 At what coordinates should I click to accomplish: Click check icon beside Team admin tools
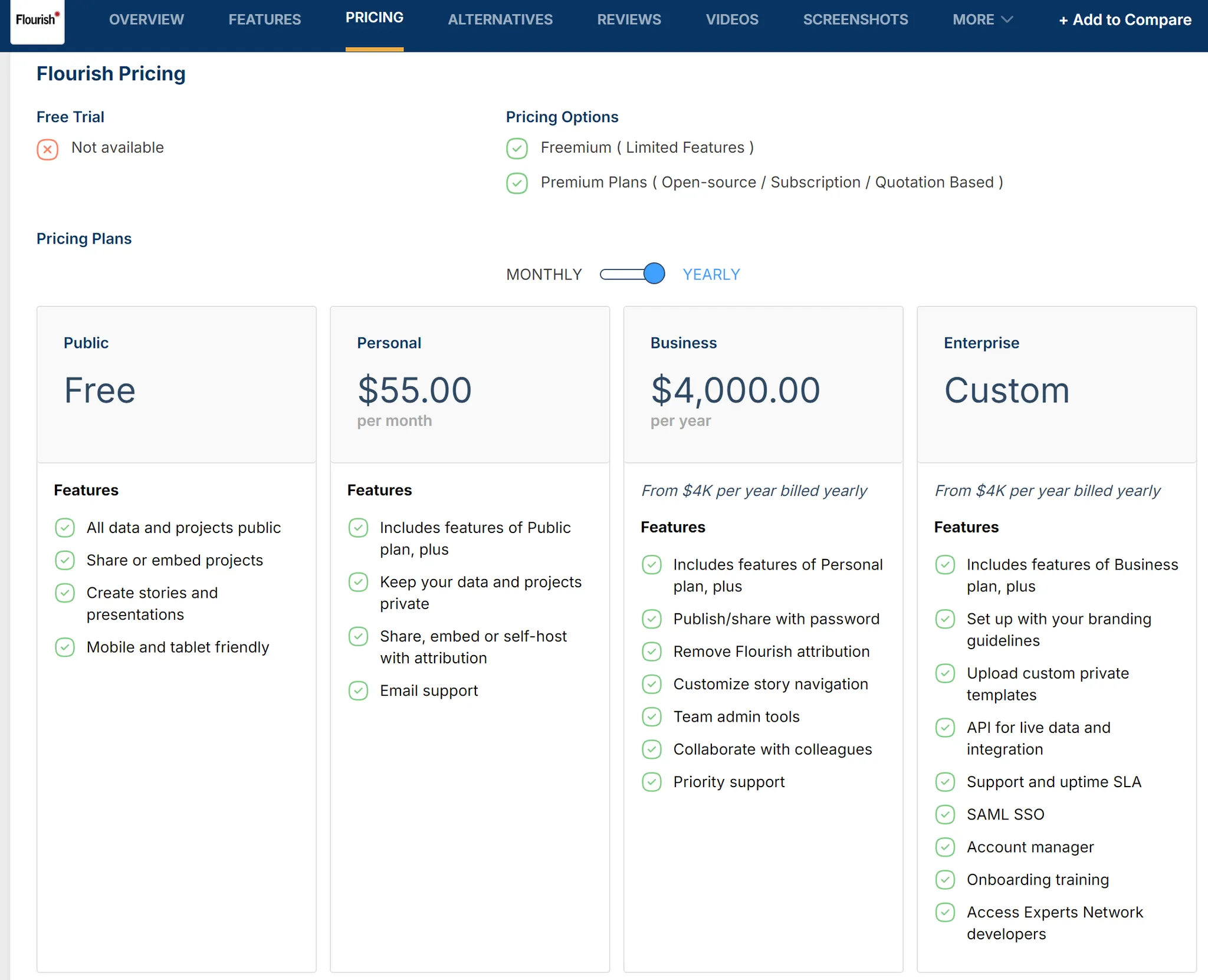pyautogui.click(x=651, y=717)
